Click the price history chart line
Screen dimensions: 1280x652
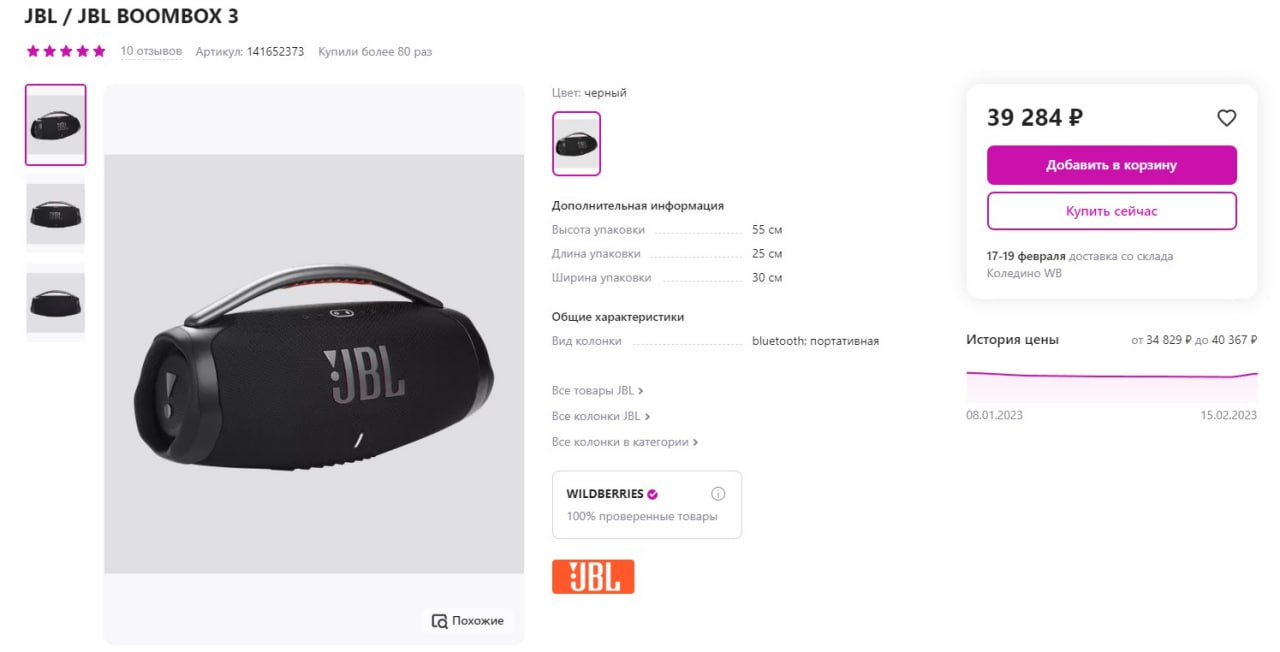(1111, 376)
